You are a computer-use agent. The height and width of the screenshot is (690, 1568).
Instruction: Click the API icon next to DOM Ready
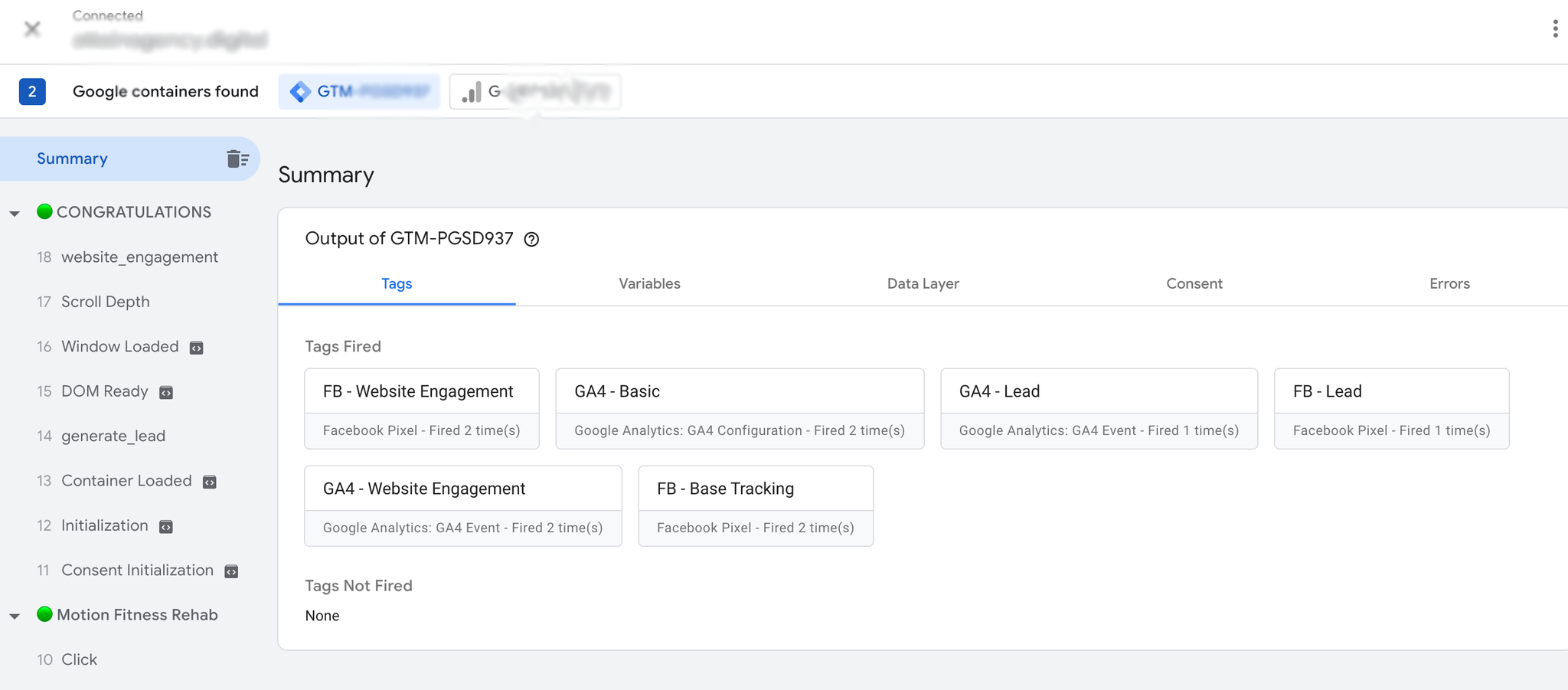[166, 393]
